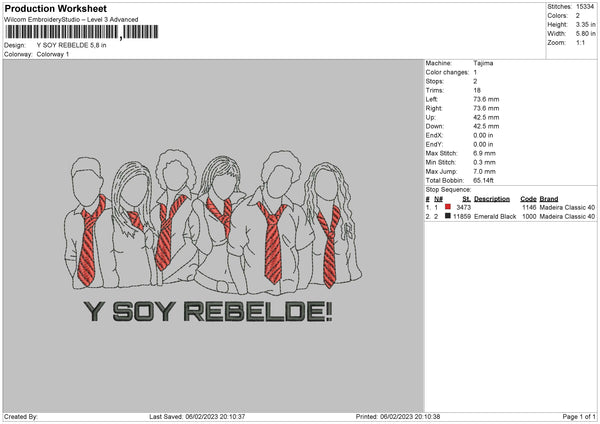
Task: Click the Height value 3.35 in
Action: click(x=585, y=24)
